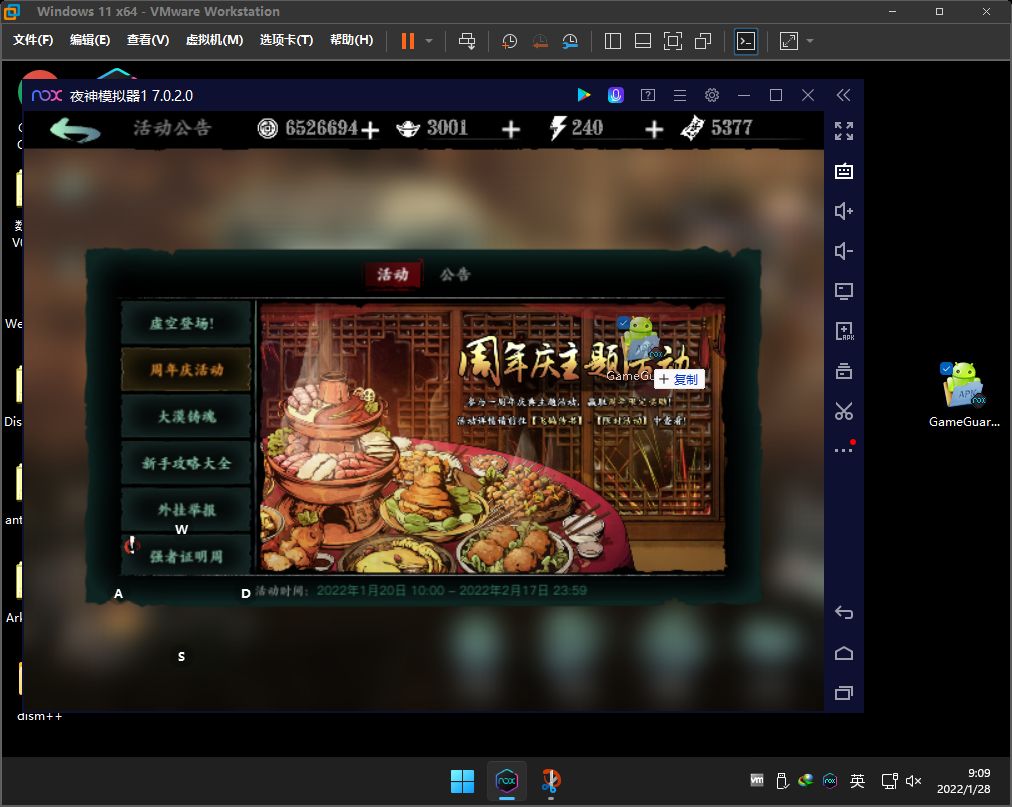Expand the stretch display dropdown arrow
Viewport: 1012px width, 807px height.
(810, 41)
